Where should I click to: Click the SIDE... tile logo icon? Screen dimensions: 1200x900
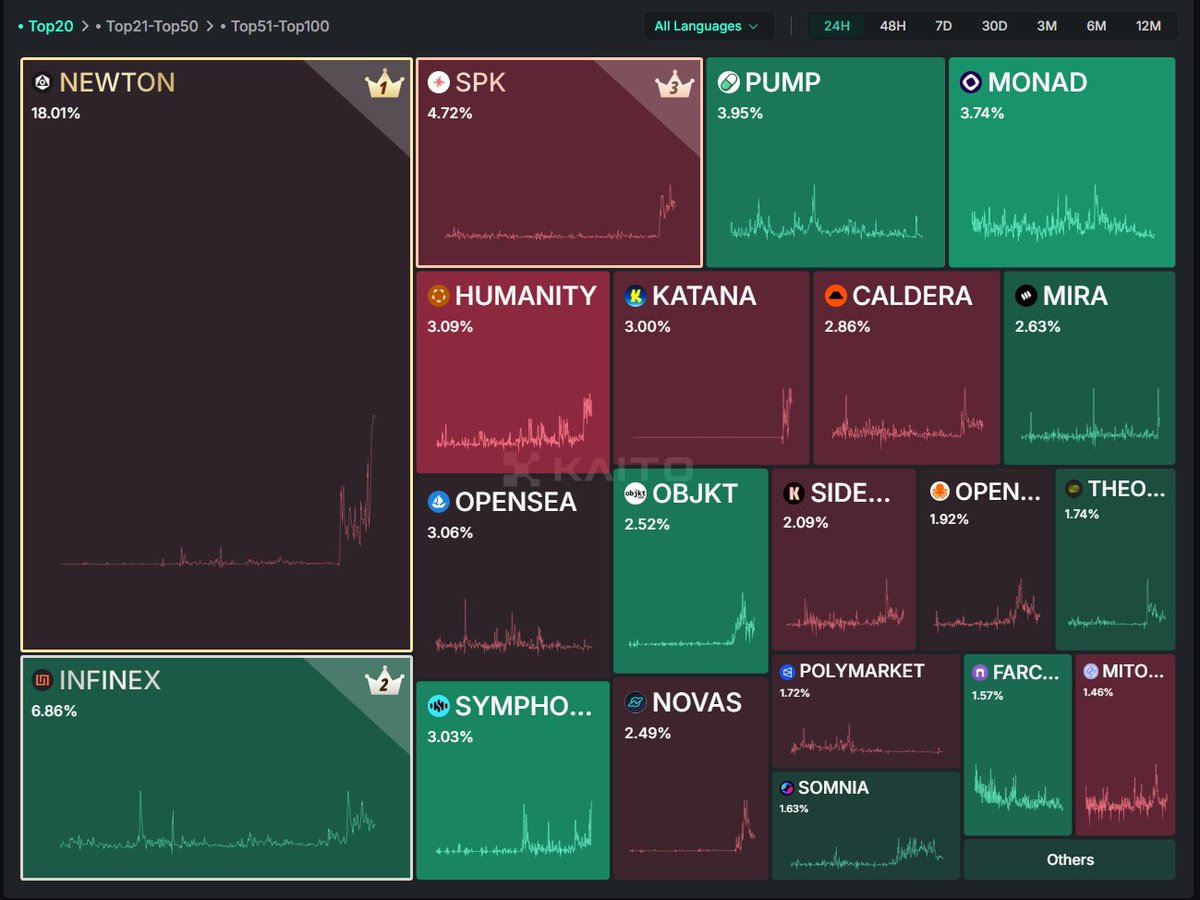coord(794,492)
